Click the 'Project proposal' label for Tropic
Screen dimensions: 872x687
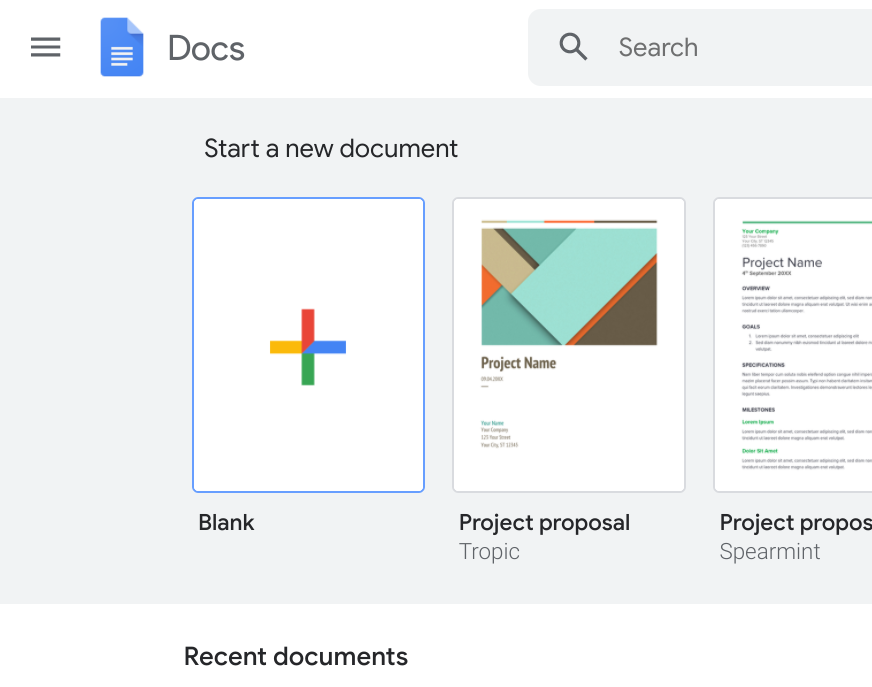[544, 522]
